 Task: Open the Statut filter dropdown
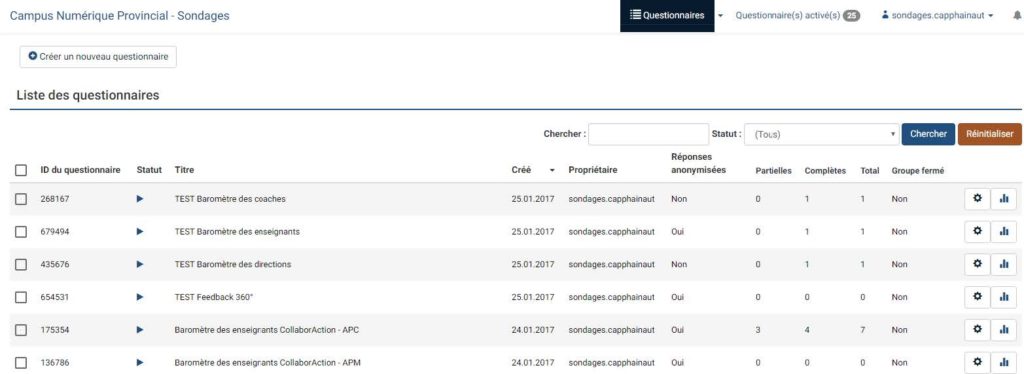822,134
